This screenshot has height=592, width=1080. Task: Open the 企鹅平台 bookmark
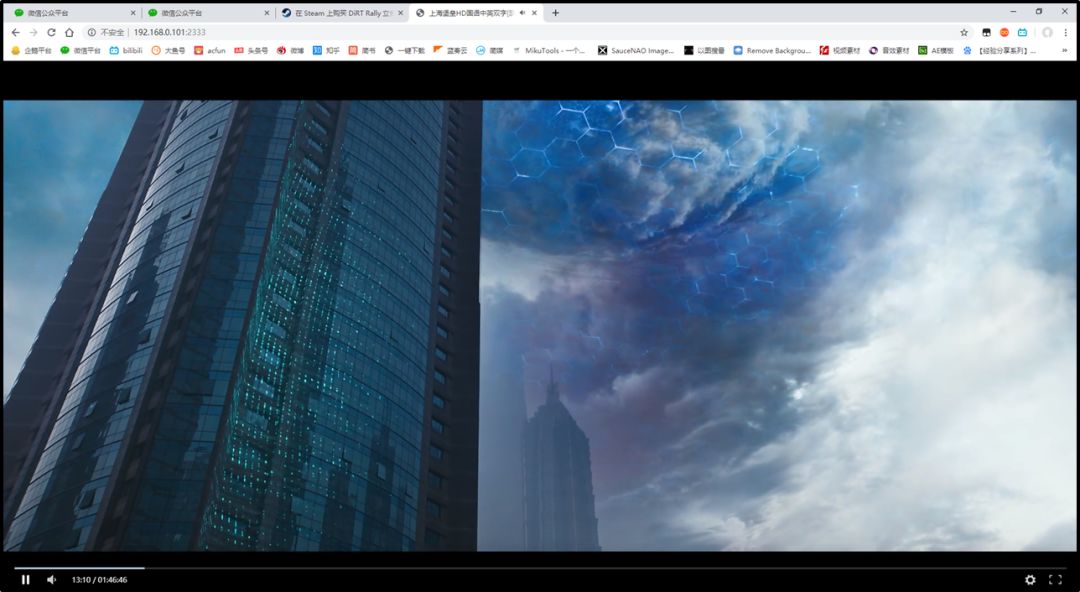click(32, 50)
